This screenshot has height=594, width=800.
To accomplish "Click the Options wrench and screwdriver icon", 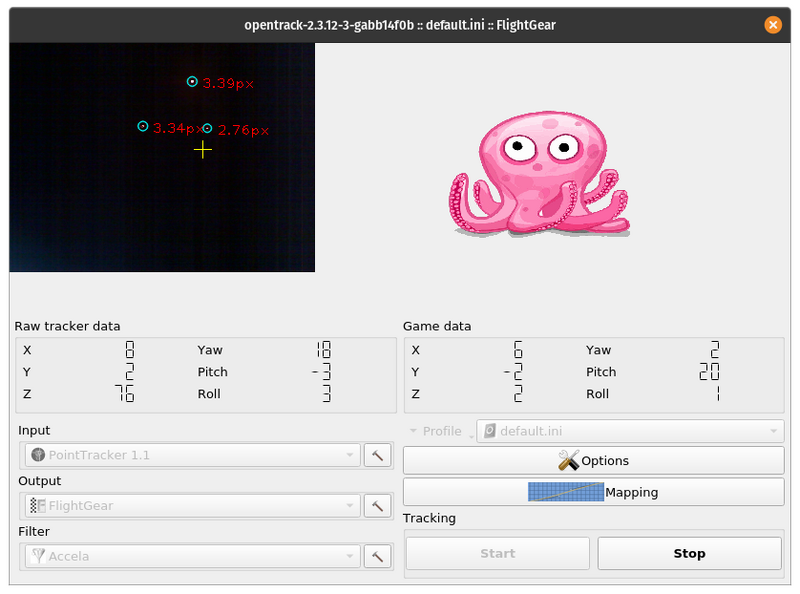I will coord(568,460).
